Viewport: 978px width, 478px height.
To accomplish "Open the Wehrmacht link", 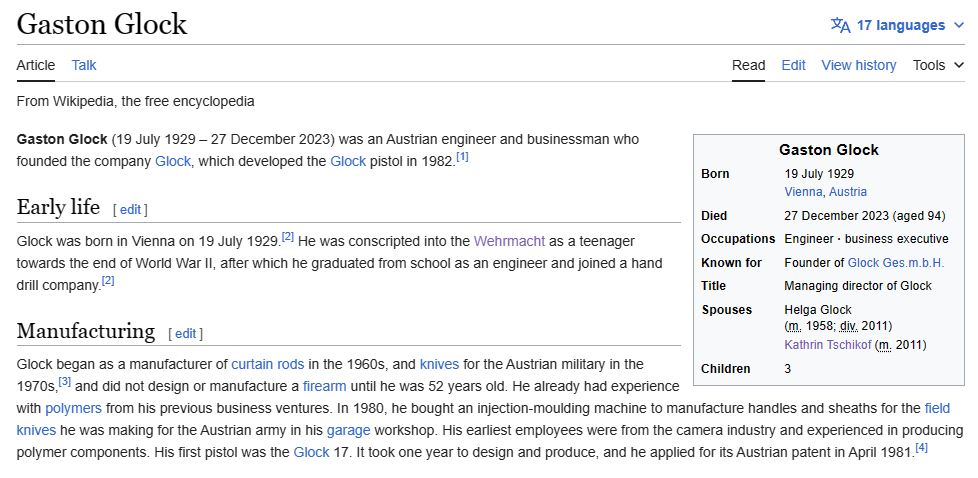I will point(509,241).
